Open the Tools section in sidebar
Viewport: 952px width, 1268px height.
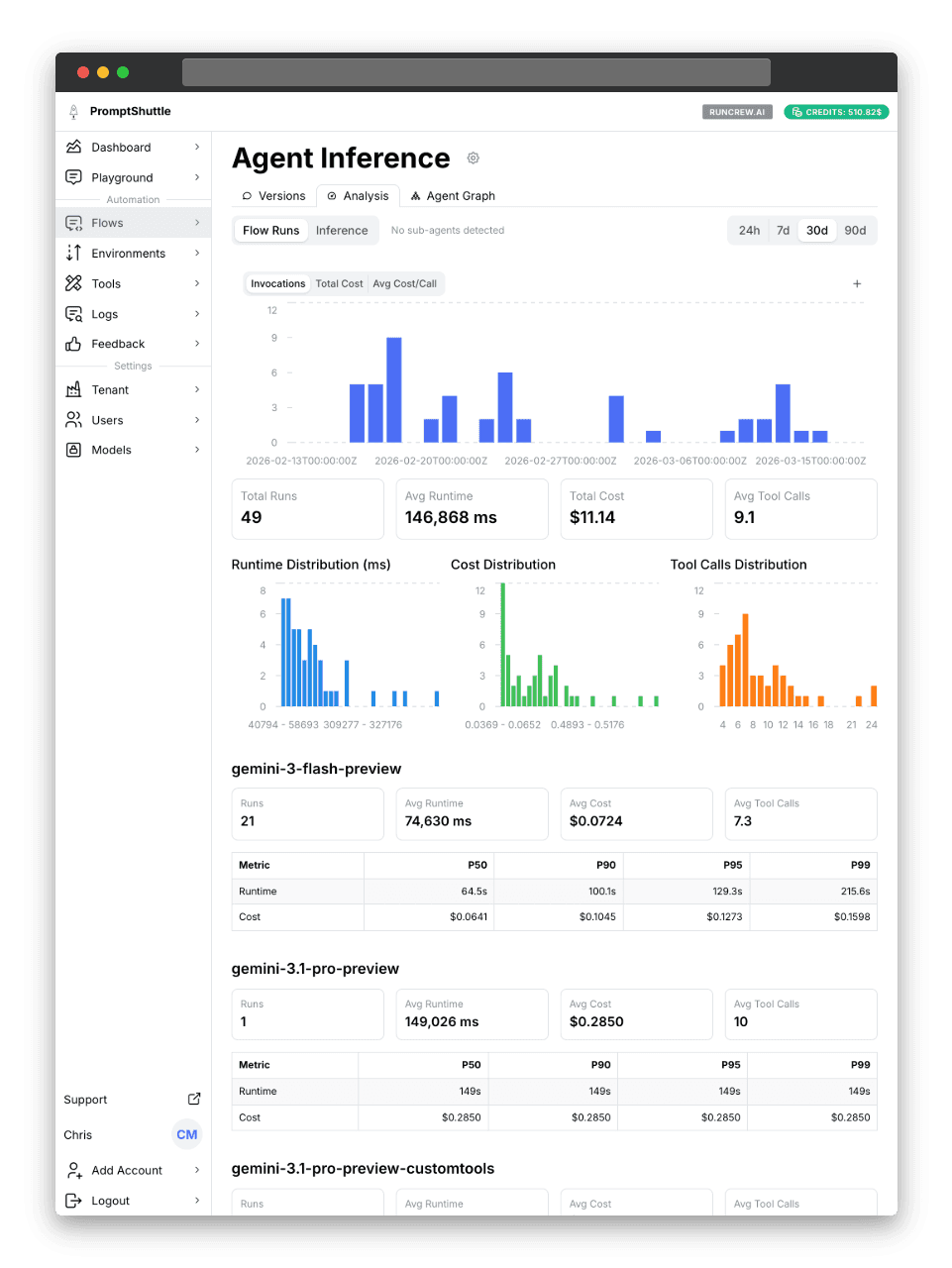click(106, 283)
